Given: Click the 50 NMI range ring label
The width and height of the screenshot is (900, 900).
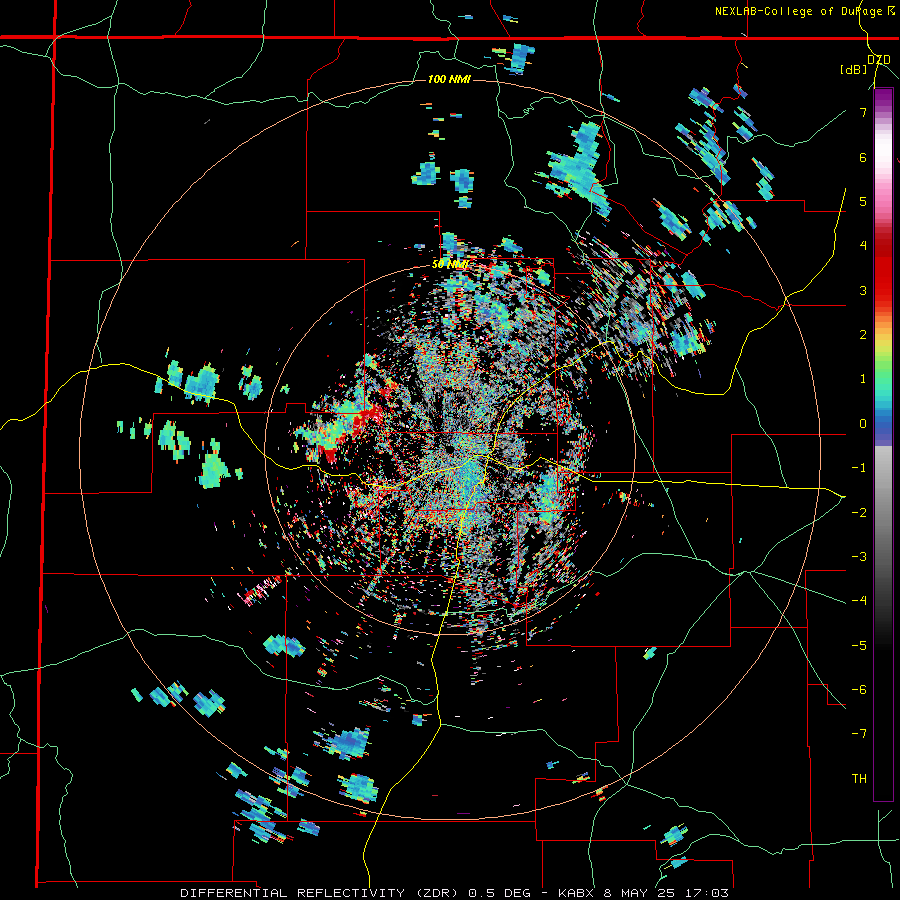Looking at the screenshot, I should 451,265.
